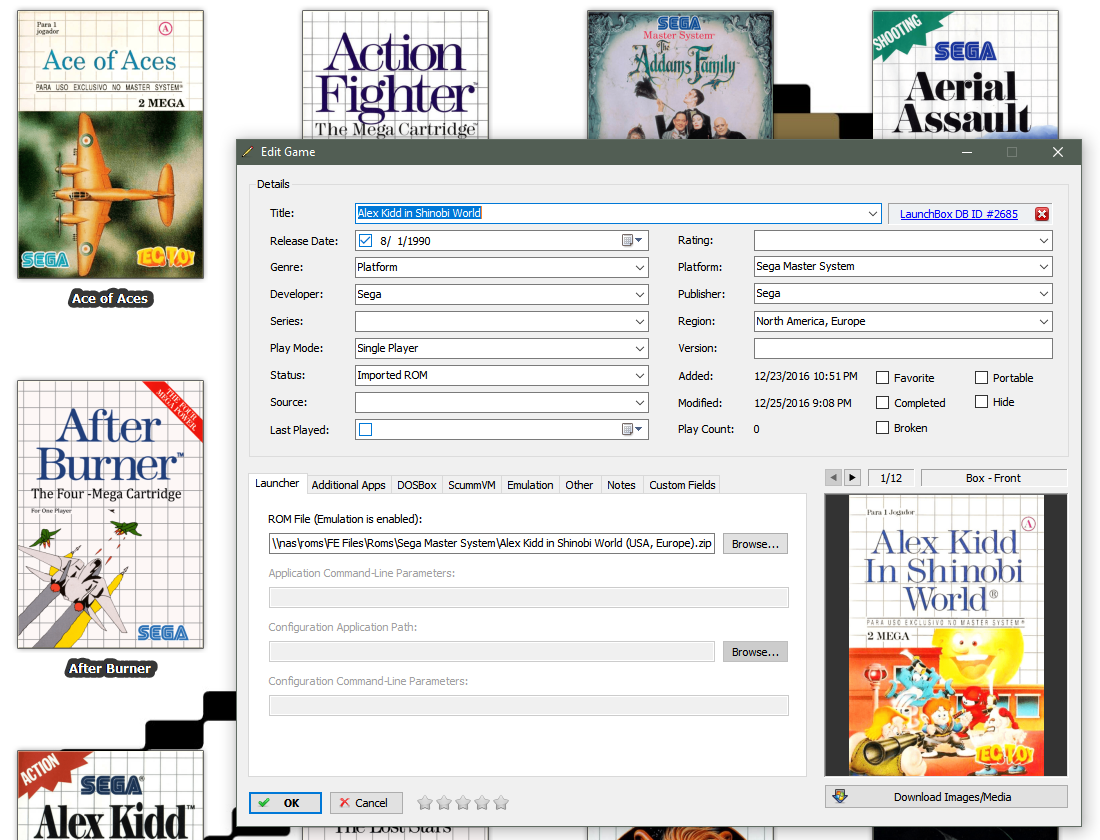Click the 1/12 image counter
Viewport: 1100px width, 840px height.
pyautogui.click(x=891, y=478)
